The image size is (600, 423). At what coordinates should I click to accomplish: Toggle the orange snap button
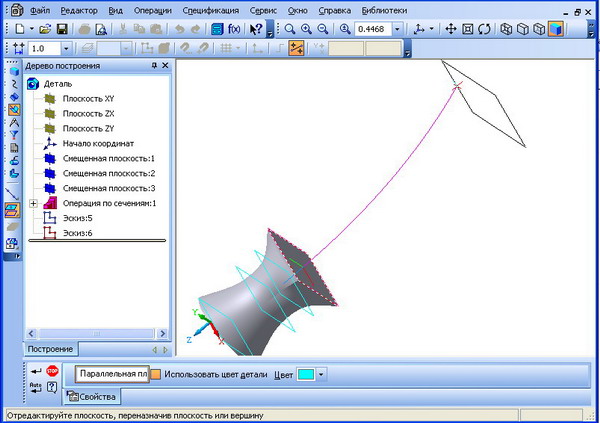(x=296, y=48)
